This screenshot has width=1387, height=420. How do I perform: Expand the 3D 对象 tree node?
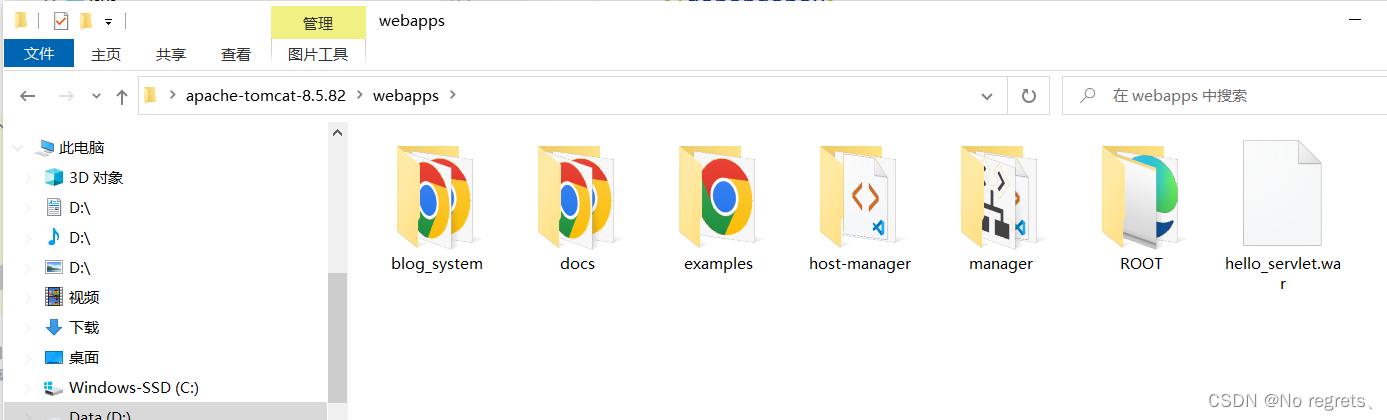[28, 178]
